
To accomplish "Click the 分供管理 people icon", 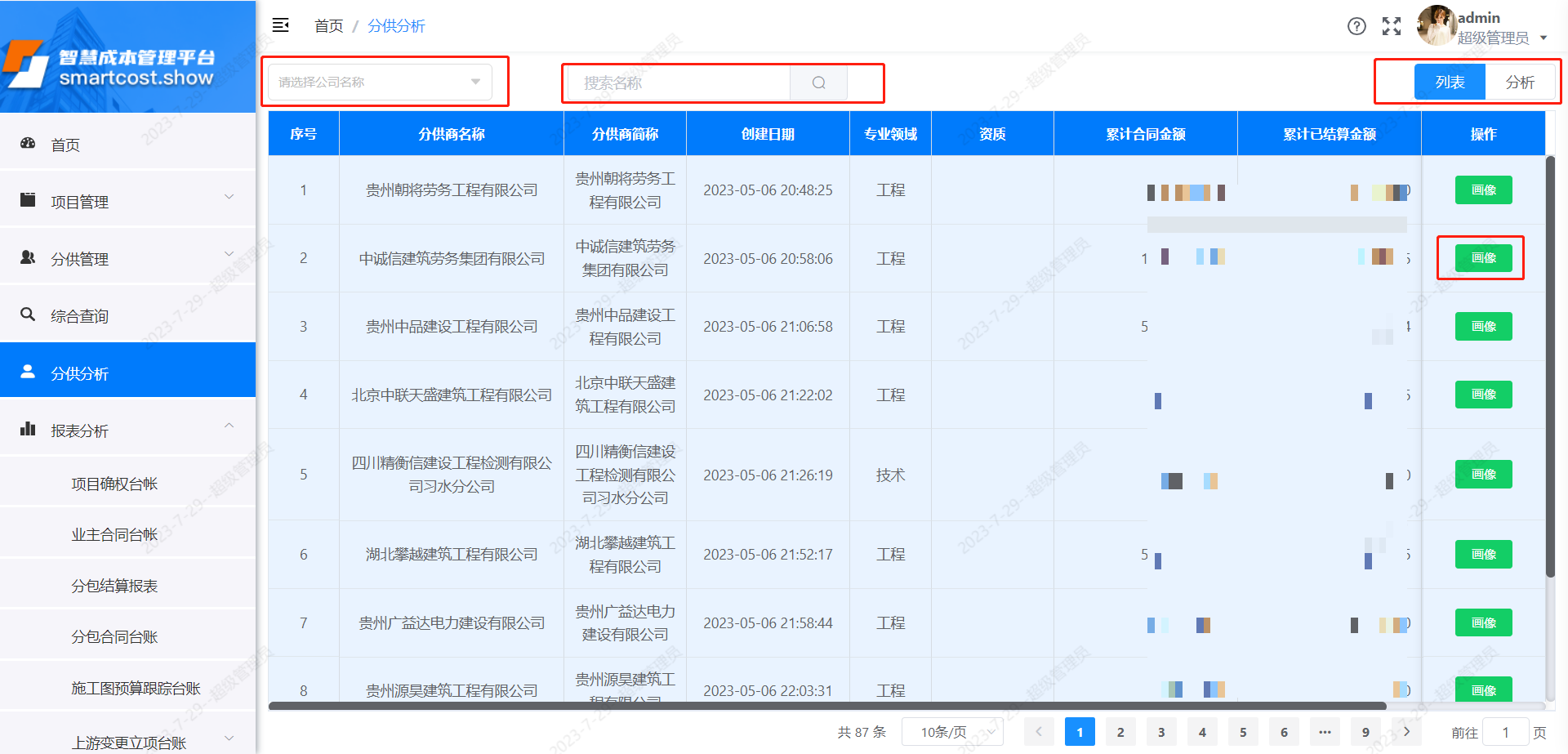I will click(28, 257).
